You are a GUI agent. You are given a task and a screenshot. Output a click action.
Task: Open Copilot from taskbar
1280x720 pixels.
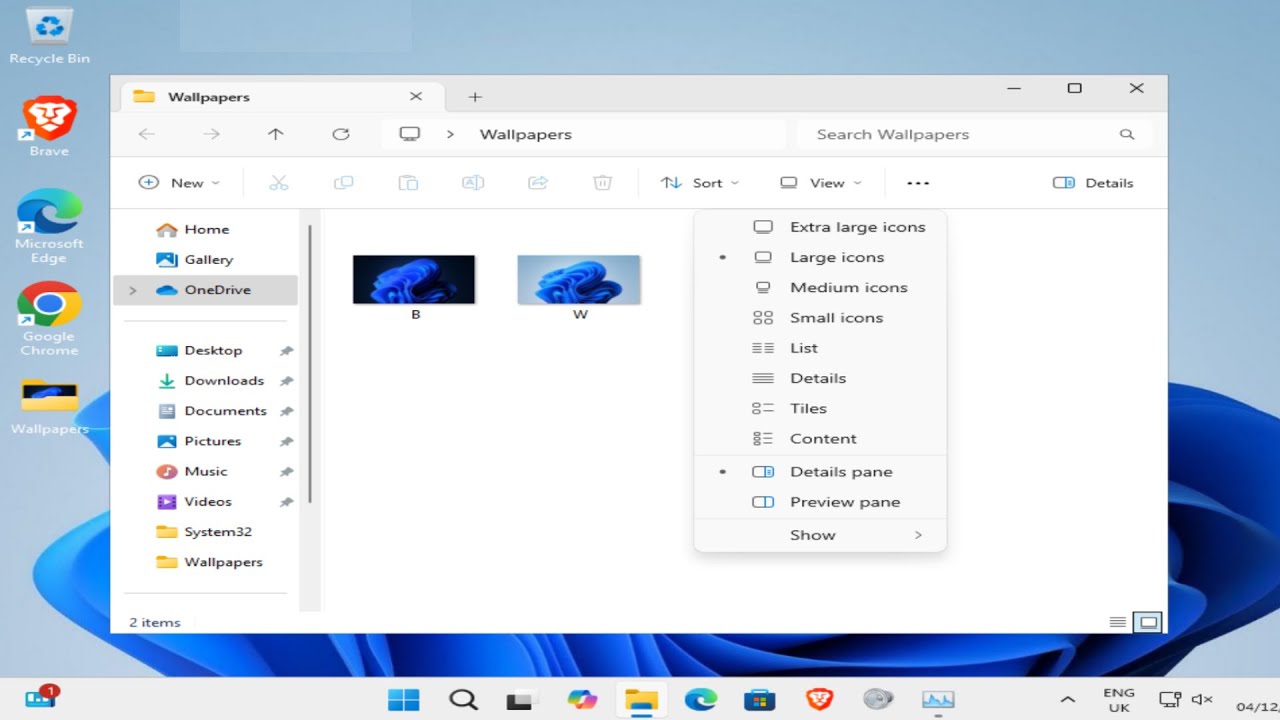[x=581, y=700]
